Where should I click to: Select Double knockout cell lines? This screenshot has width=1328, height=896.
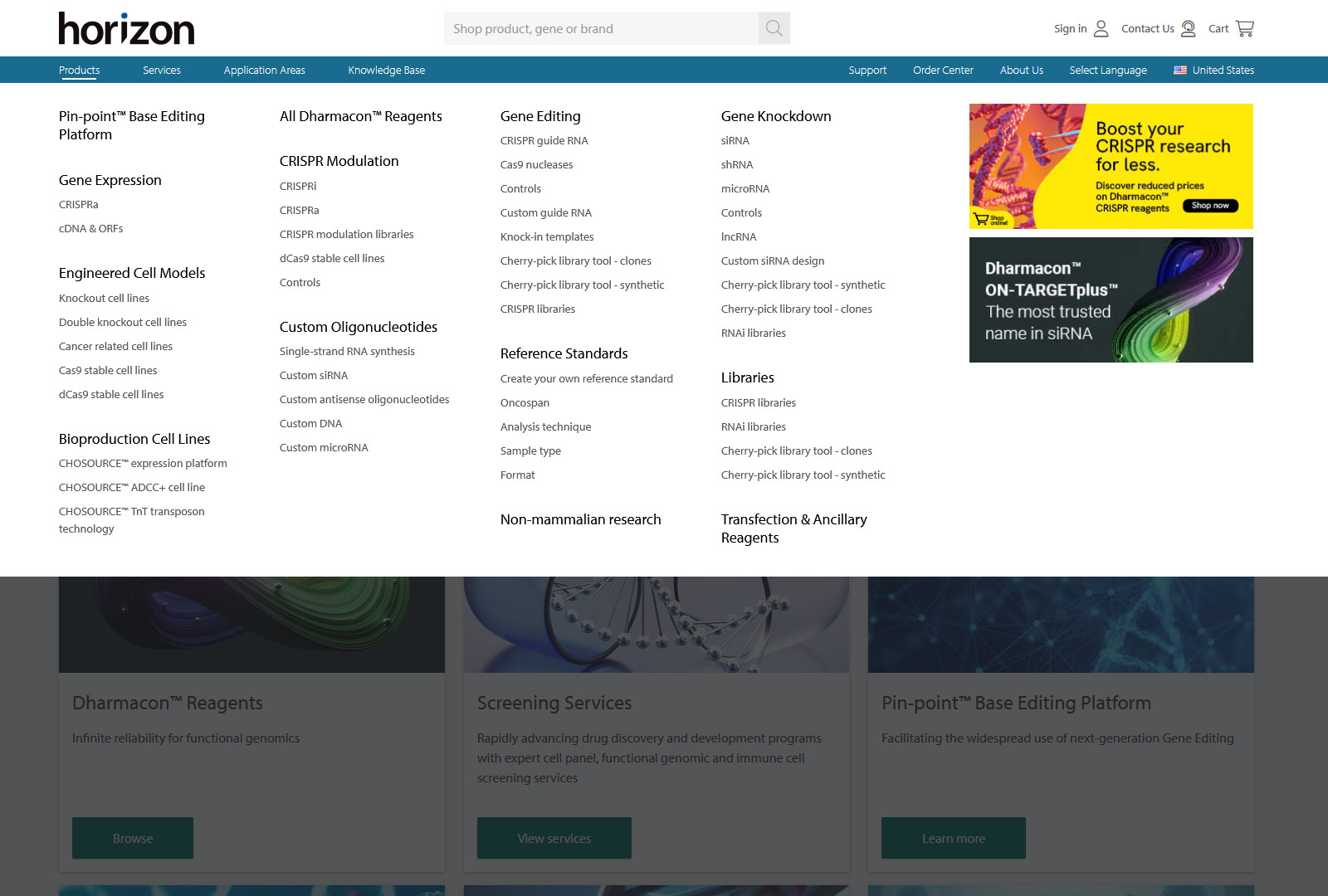(123, 323)
